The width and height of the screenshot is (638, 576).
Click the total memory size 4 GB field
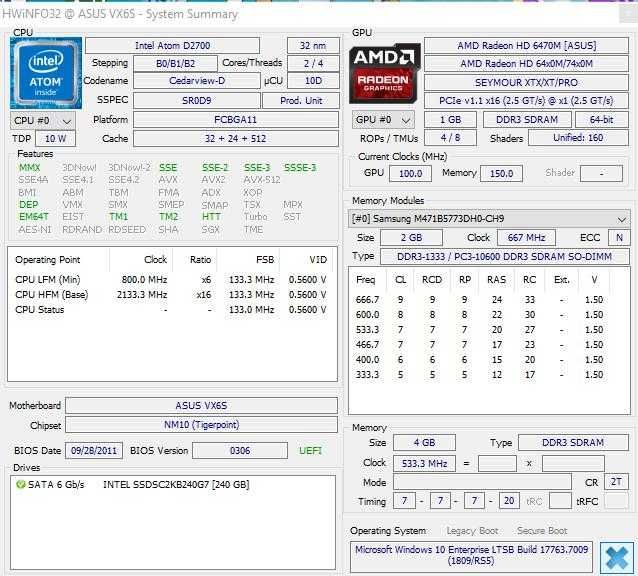424,443
